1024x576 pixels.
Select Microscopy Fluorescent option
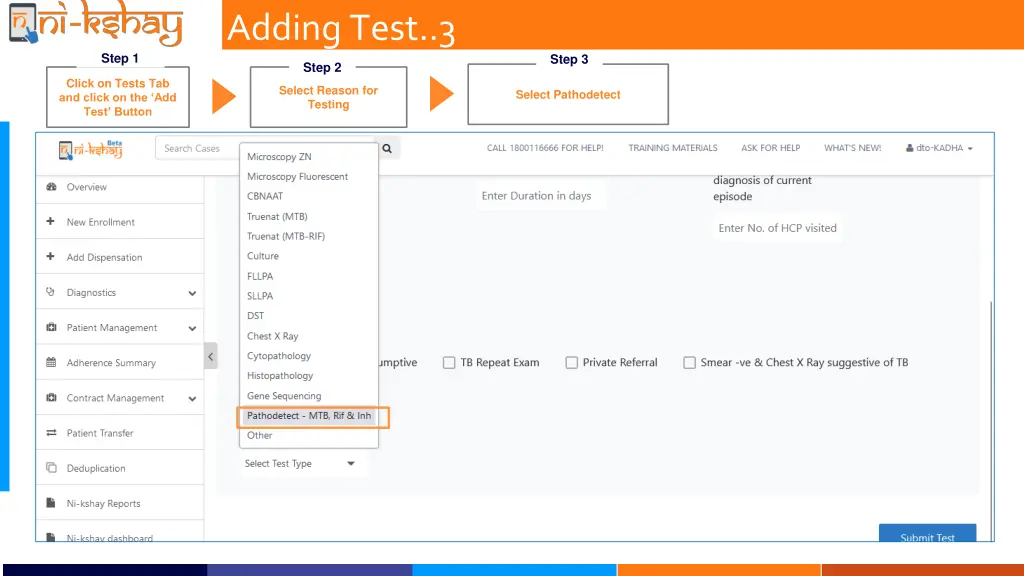click(x=297, y=176)
